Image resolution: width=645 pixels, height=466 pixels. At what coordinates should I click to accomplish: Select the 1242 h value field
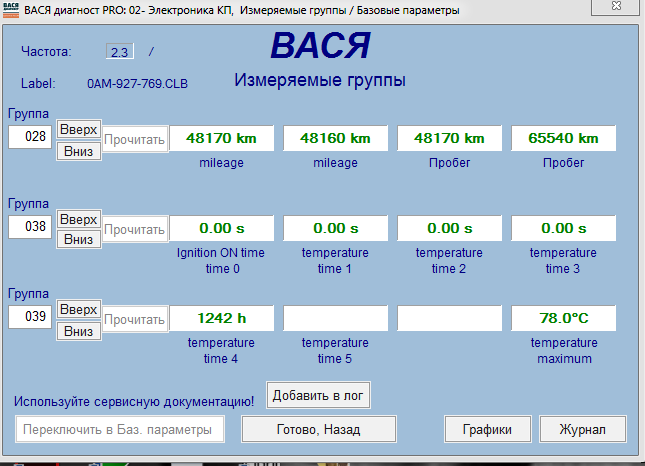tap(221, 318)
